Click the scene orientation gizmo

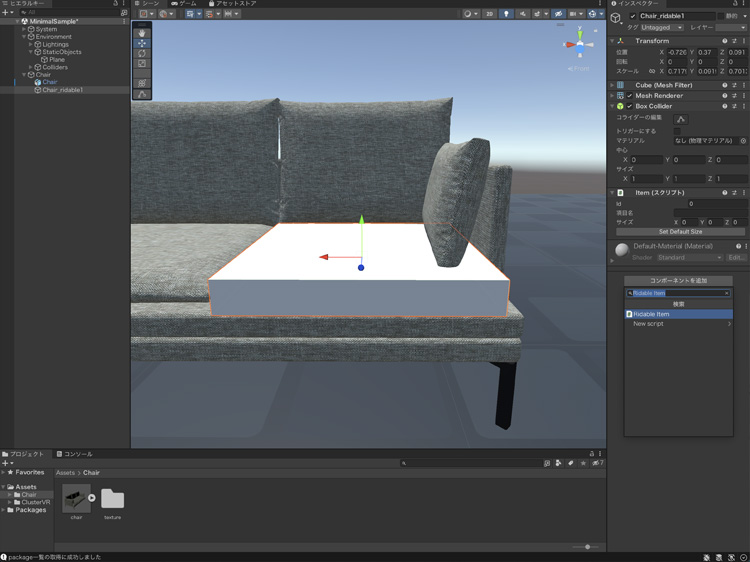pyautogui.click(x=579, y=45)
